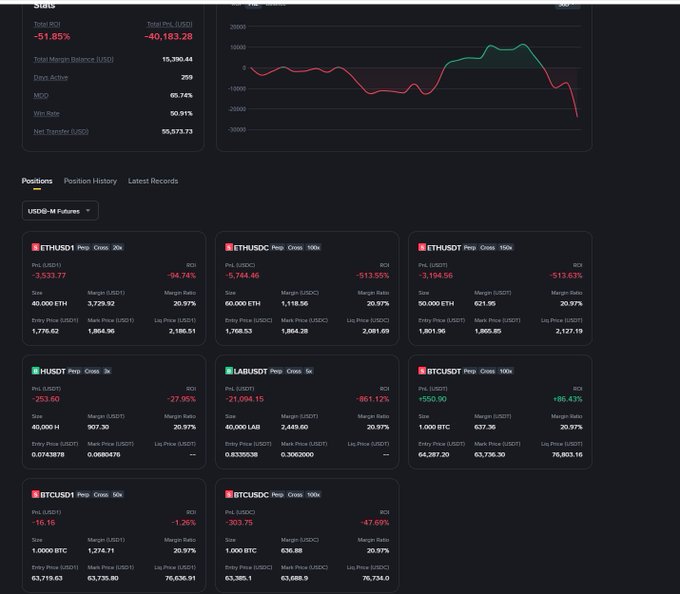Click the Cross tag on BTCUSDT card
This screenshot has width=680, height=594.
pyautogui.click(x=487, y=371)
